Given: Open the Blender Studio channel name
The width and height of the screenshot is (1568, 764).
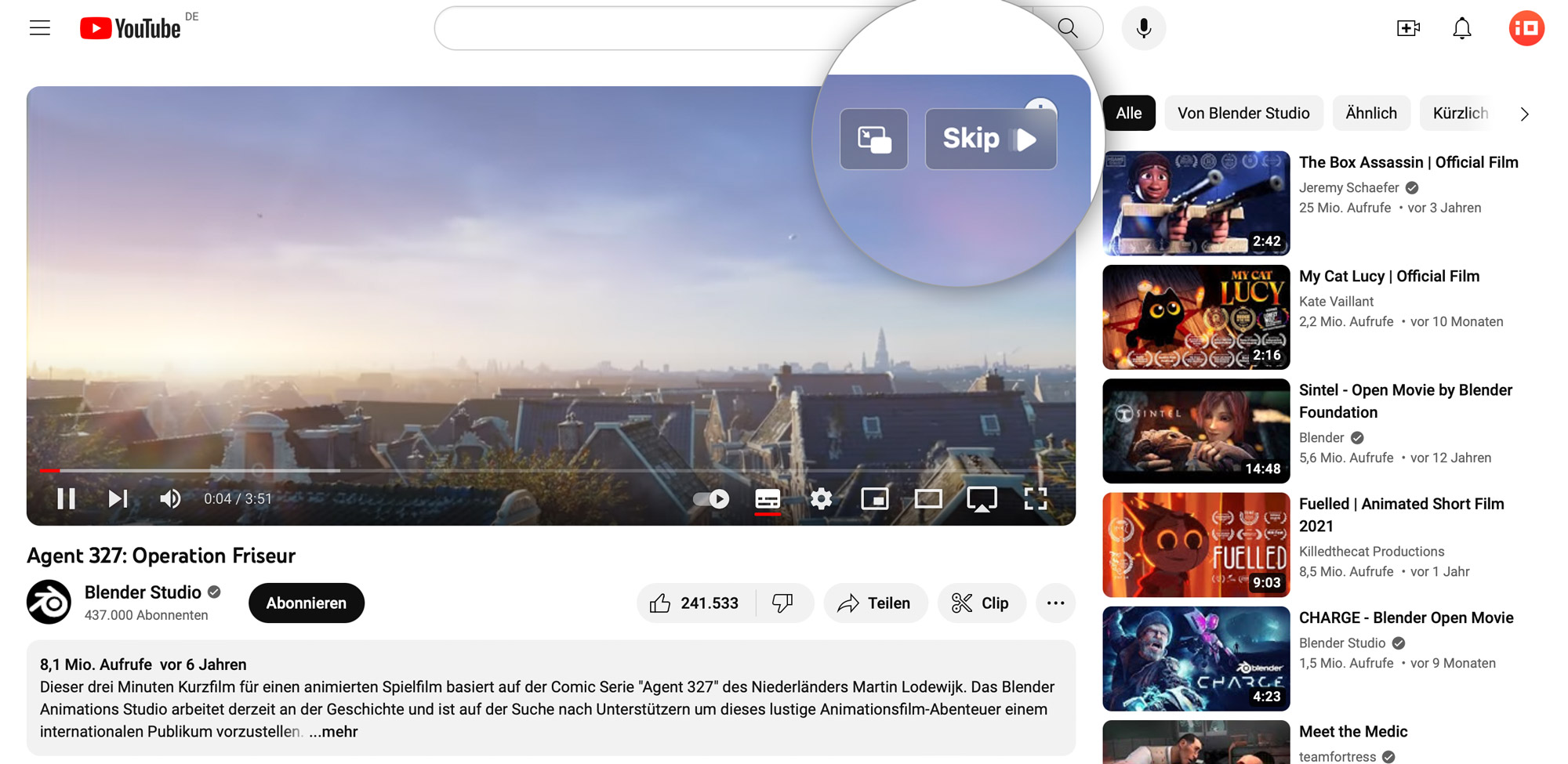Looking at the screenshot, I should point(143,592).
